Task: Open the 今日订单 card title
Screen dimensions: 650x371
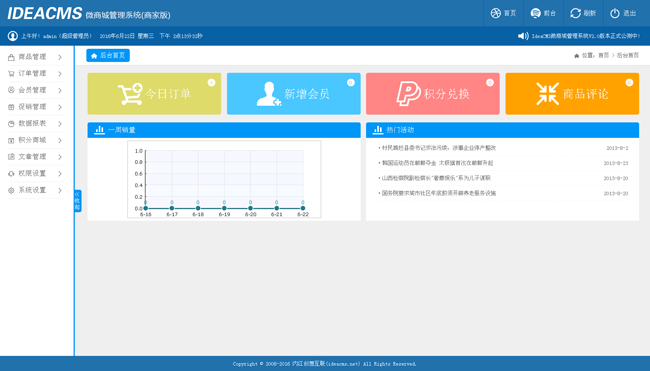Action: tap(168, 94)
